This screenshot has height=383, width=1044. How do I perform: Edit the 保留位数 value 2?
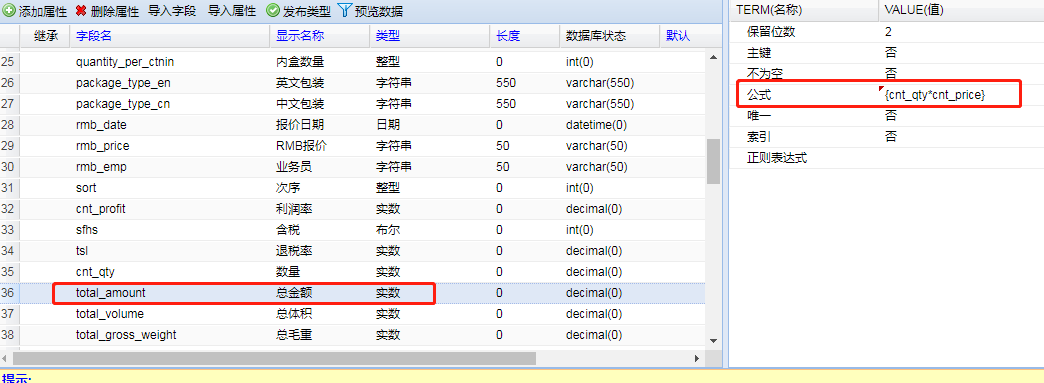pyautogui.click(x=888, y=31)
